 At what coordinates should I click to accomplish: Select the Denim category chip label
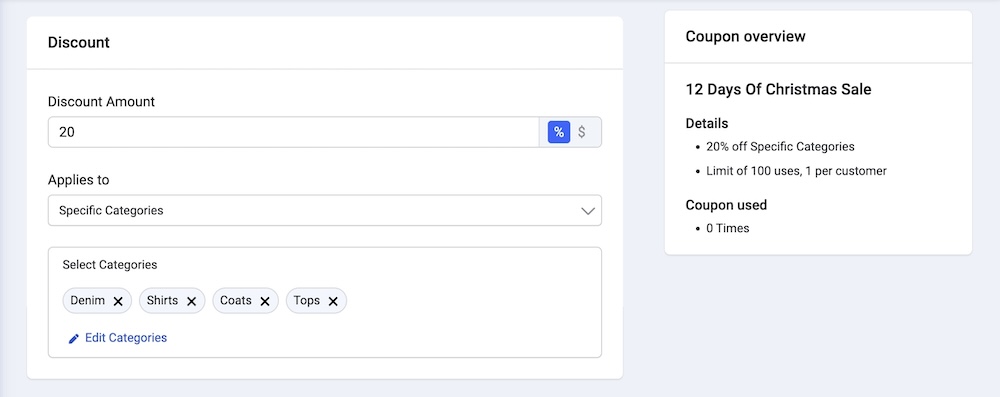(87, 300)
